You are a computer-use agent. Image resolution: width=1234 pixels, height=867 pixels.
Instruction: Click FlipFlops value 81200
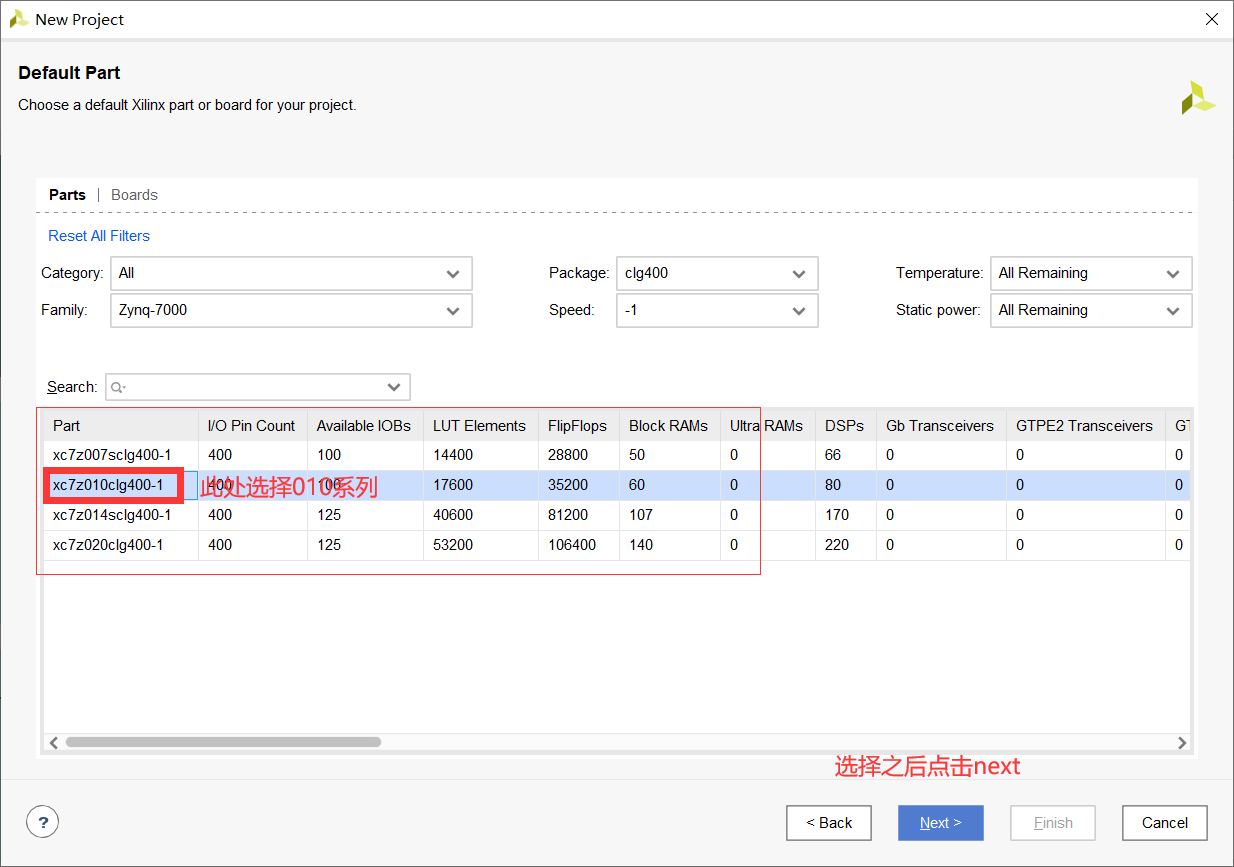[x=568, y=515]
